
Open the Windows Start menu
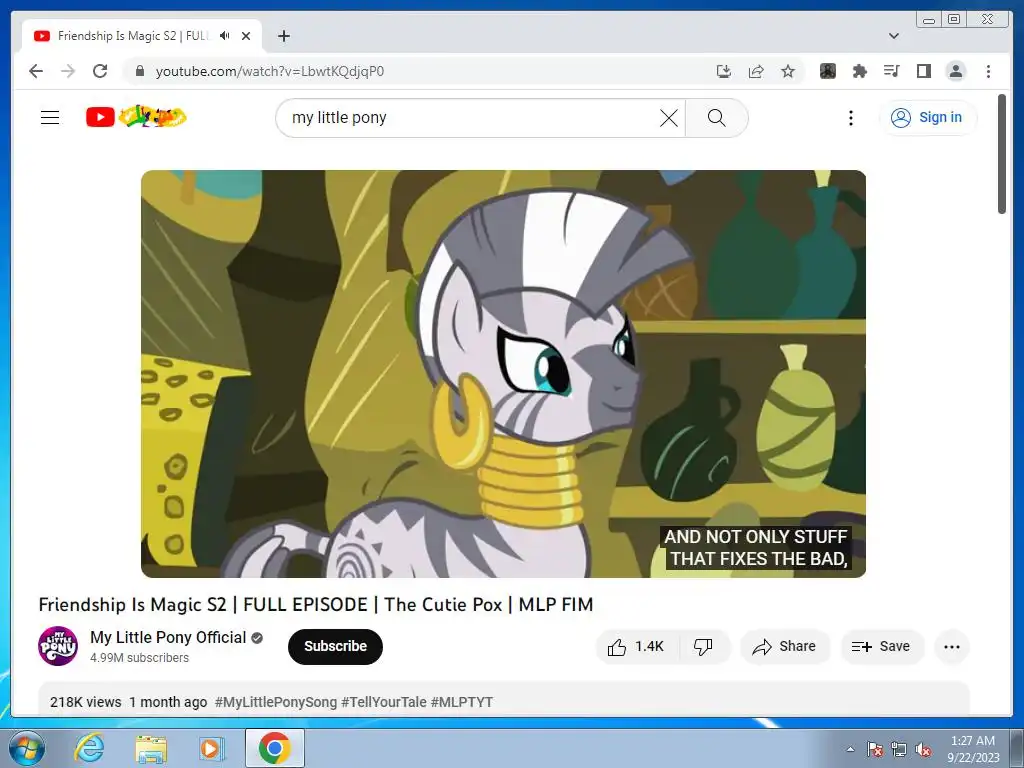[26, 748]
